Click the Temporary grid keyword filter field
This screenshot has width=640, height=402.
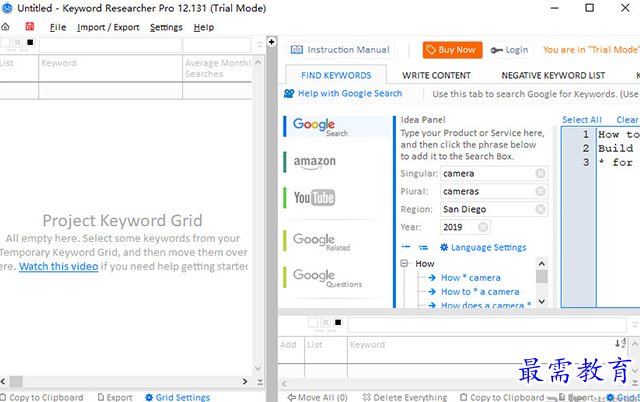487,325
